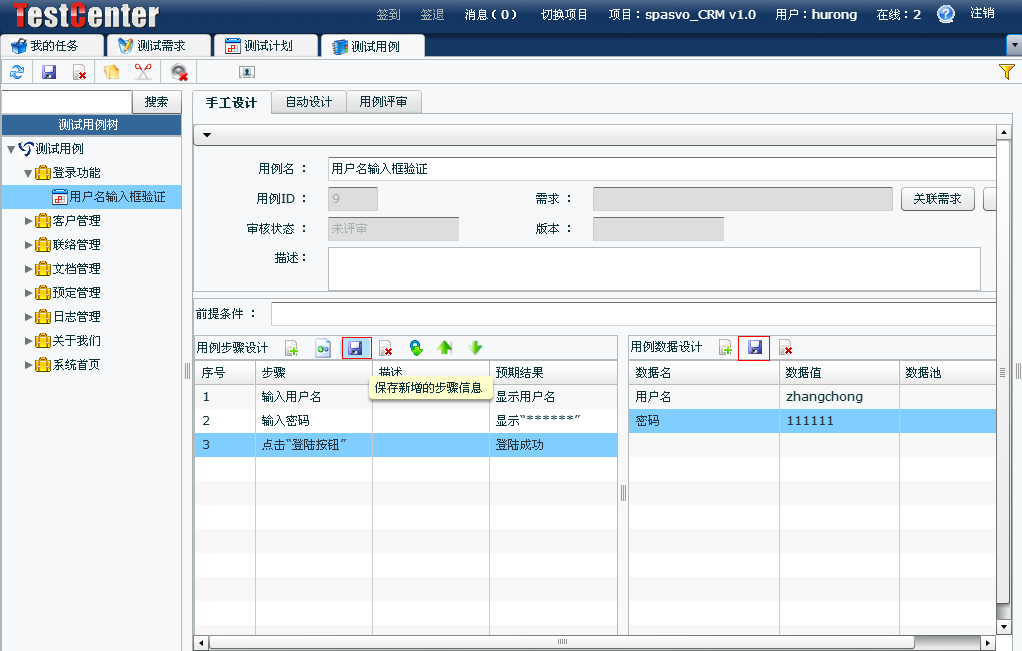This screenshot has height=651, width=1022.
Task: Click the add step icon in 用例步骤设计
Action: 292,348
